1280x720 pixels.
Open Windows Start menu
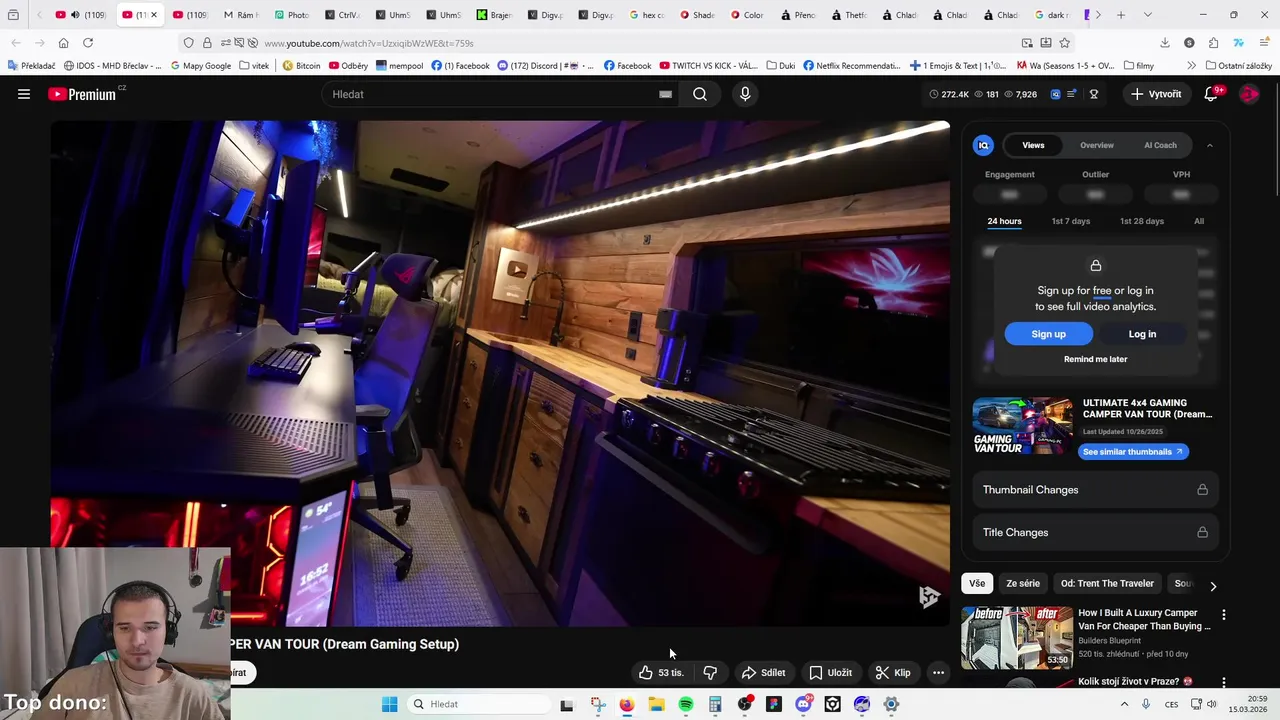pos(390,704)
